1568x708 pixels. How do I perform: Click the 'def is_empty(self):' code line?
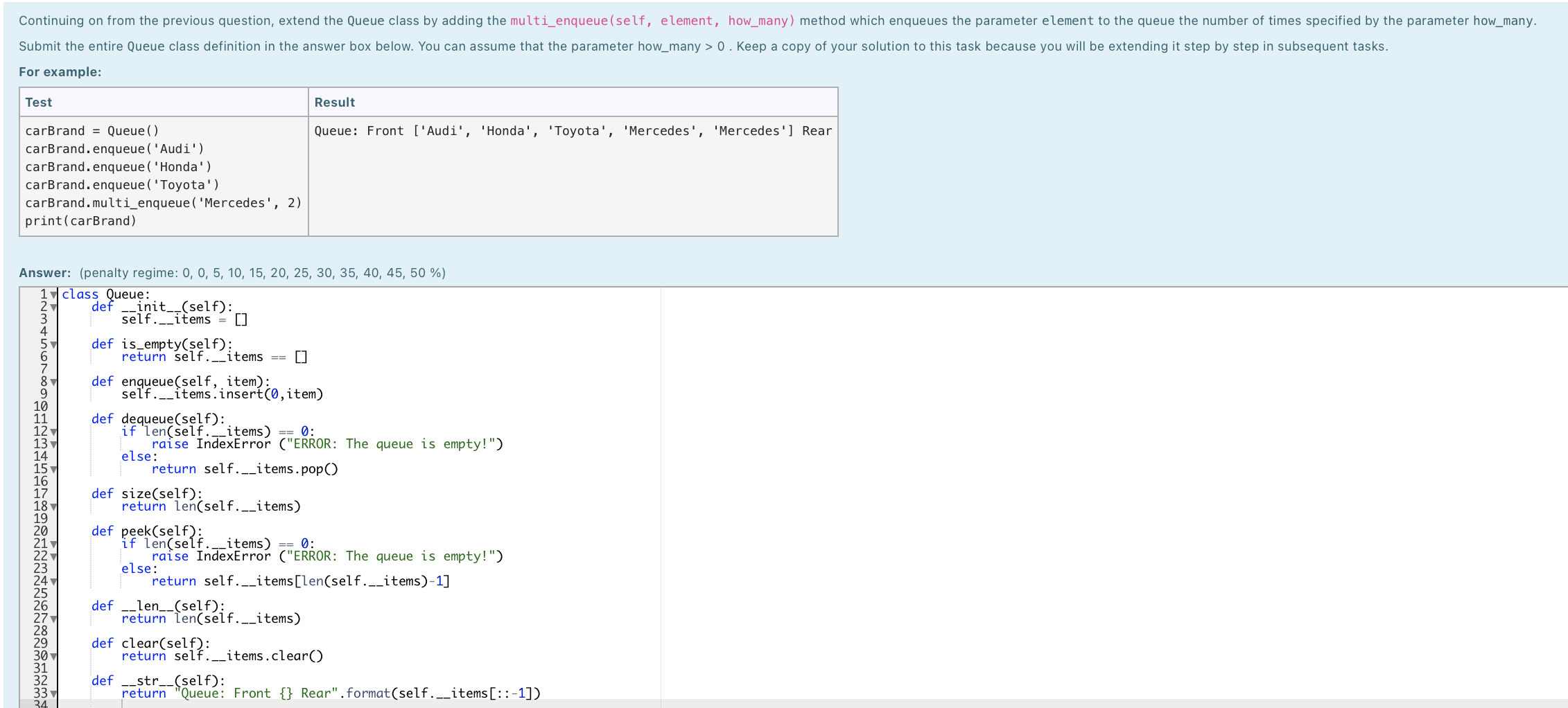click(x=162, y=344)
